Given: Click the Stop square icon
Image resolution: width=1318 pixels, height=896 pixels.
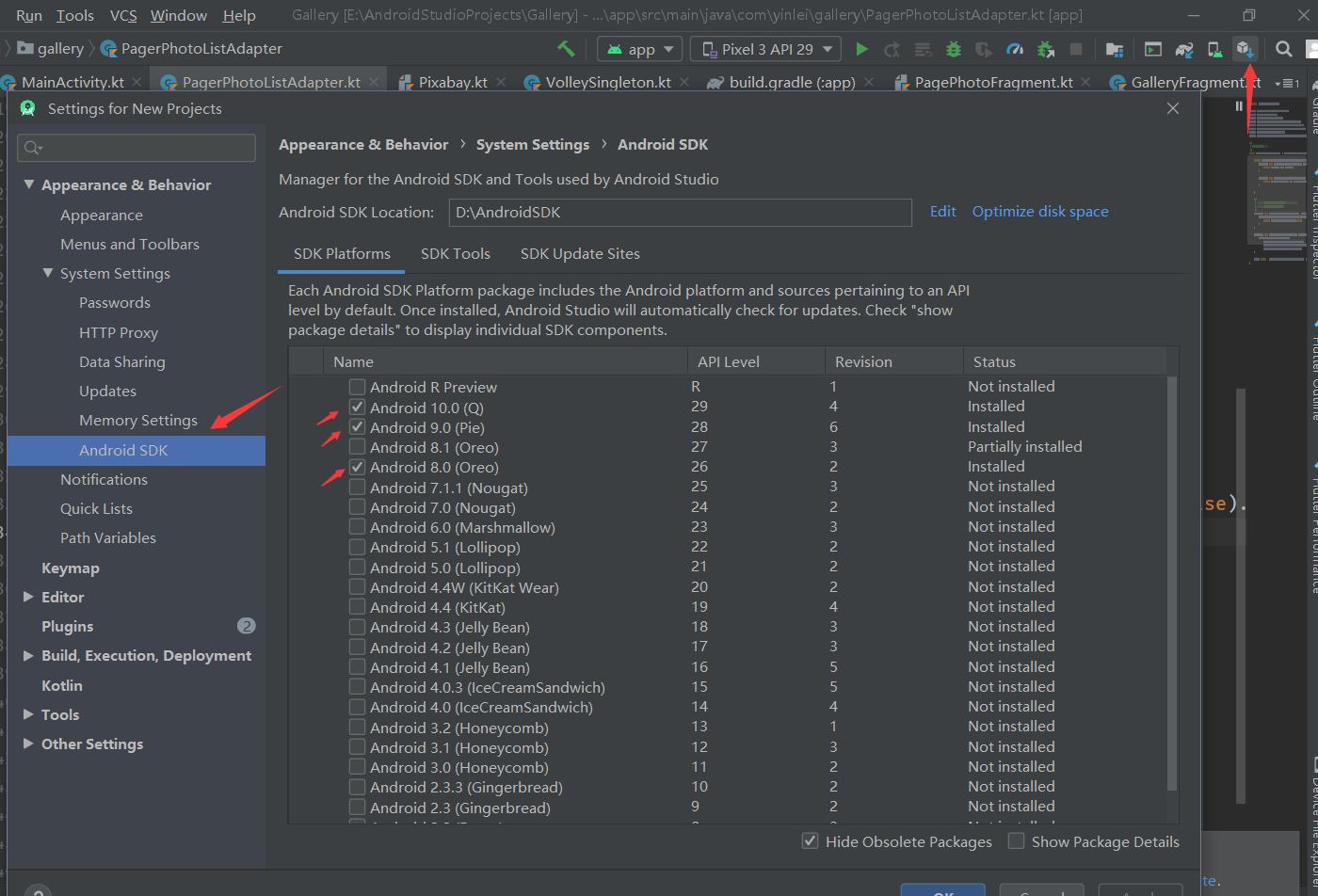Looking at the screenshot, I should coord(1076,49).
